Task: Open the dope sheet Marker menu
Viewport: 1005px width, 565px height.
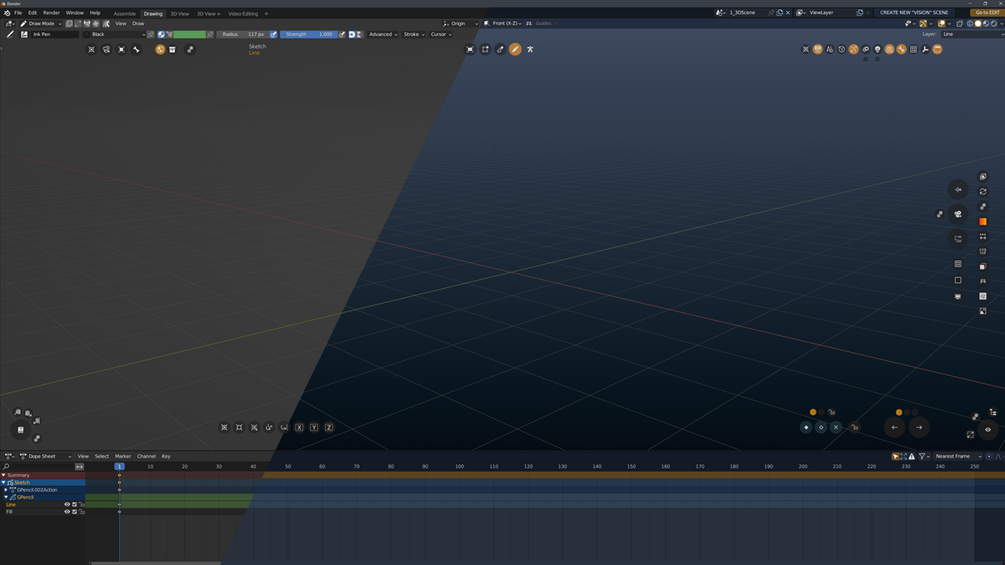Action: [123, 457]
